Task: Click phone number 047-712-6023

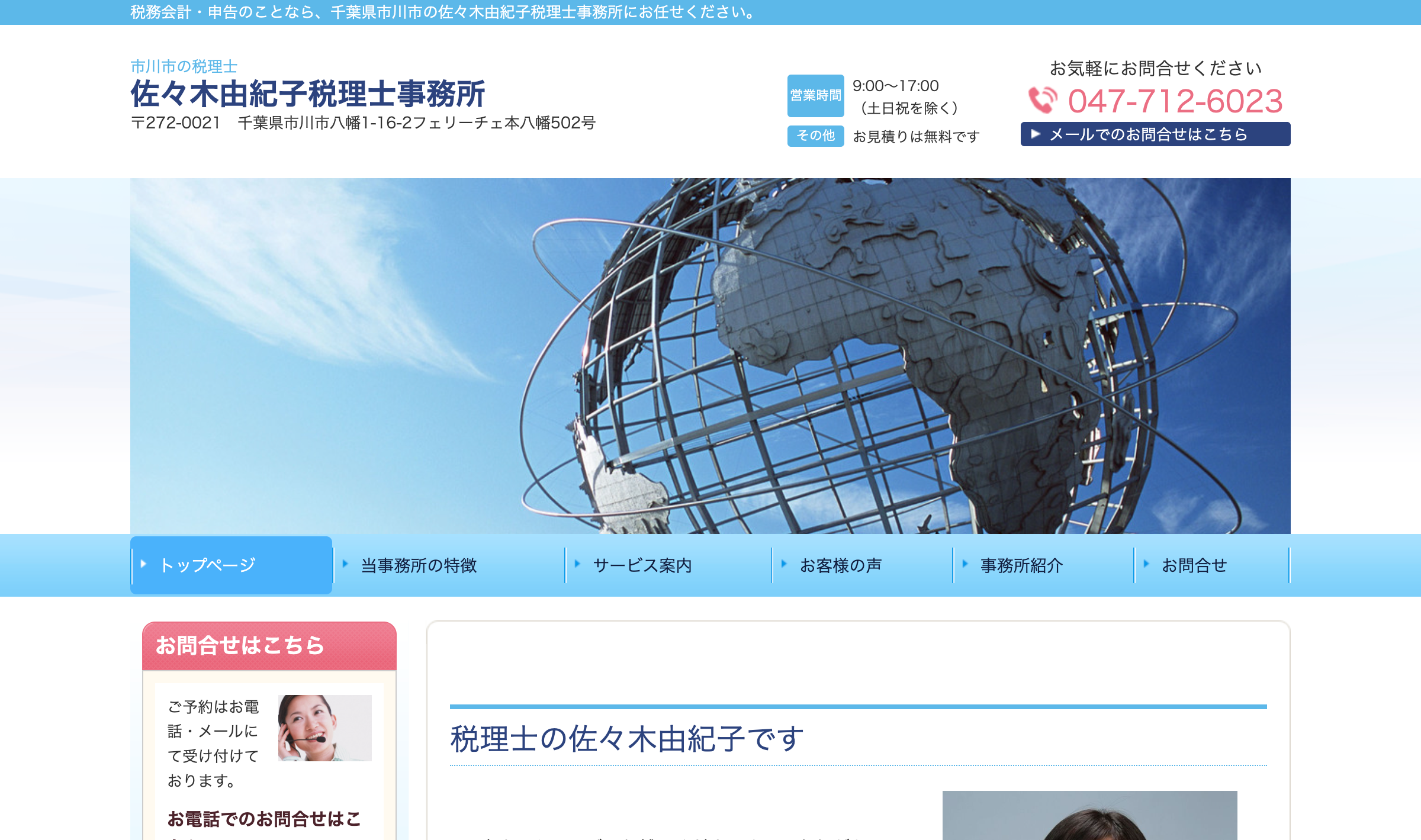Action: tap(1175, 101)
